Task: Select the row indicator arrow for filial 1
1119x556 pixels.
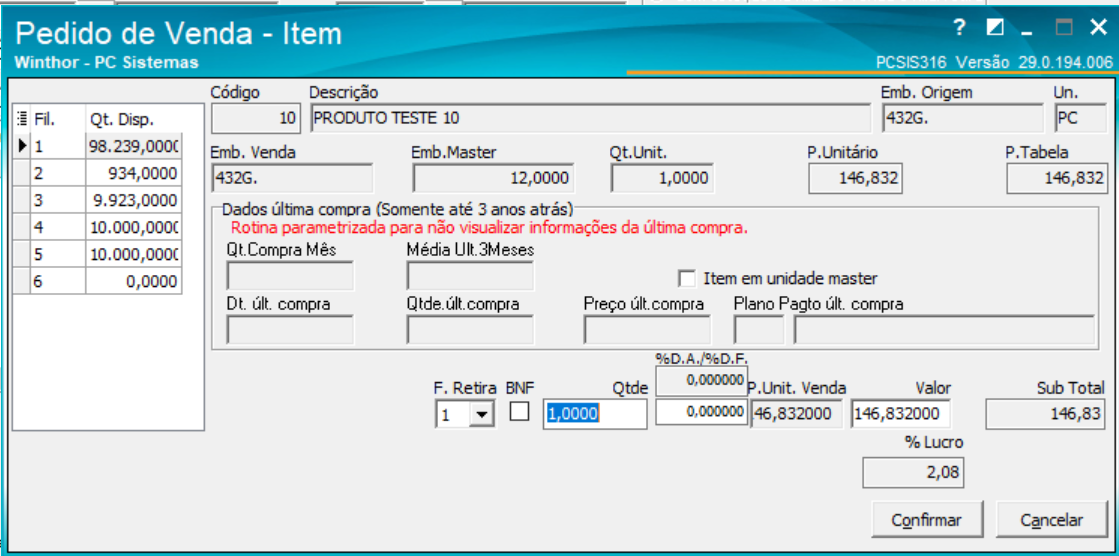Action: click(22, 146)
